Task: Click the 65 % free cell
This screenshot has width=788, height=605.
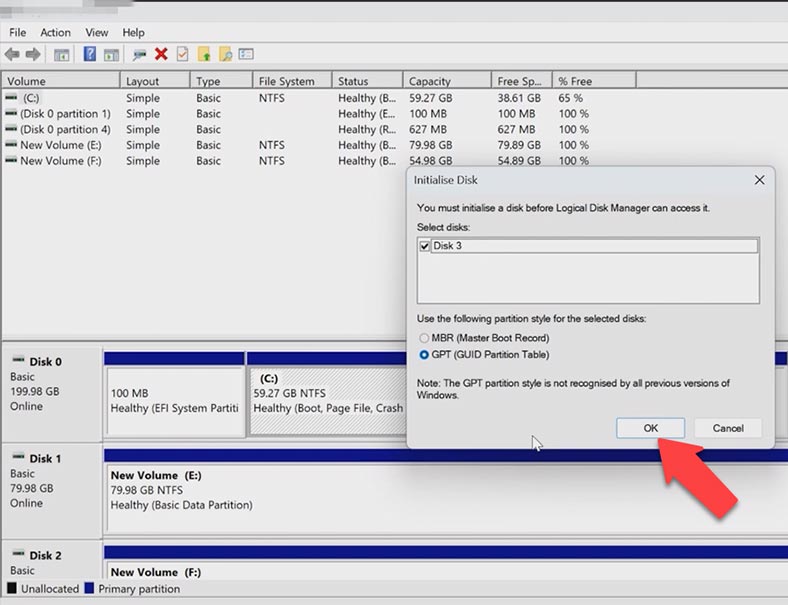Action: point(570,97)
